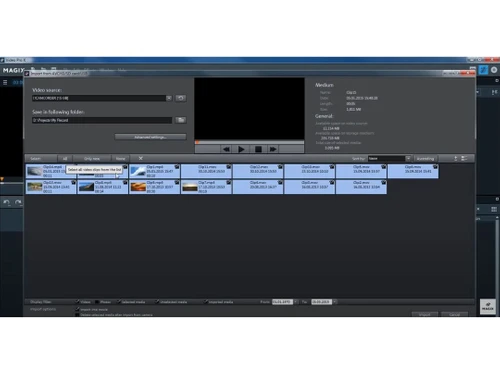
Task: Click orange timeline marker in main window
Action: tap(2, 179)
